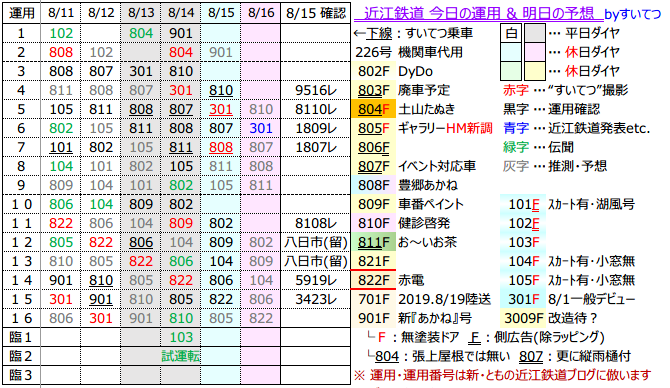
Task: Select the 226号 機関車代用 legend line
Action: (x=409, y=52)
